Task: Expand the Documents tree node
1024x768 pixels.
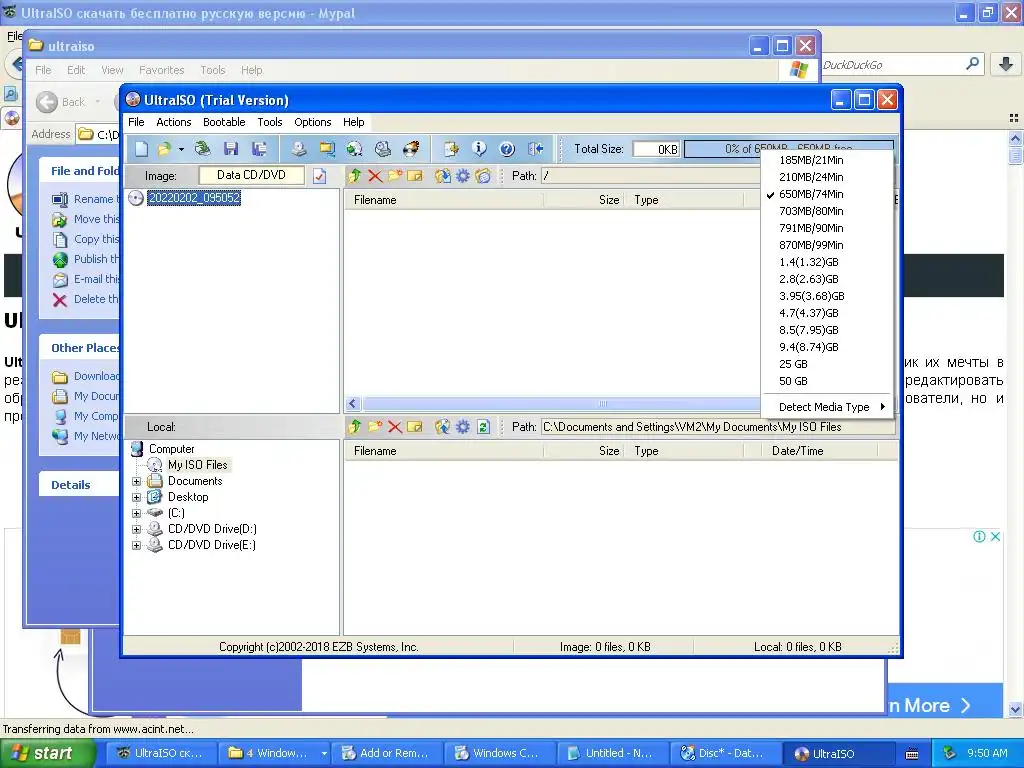Action: (136, 481)
